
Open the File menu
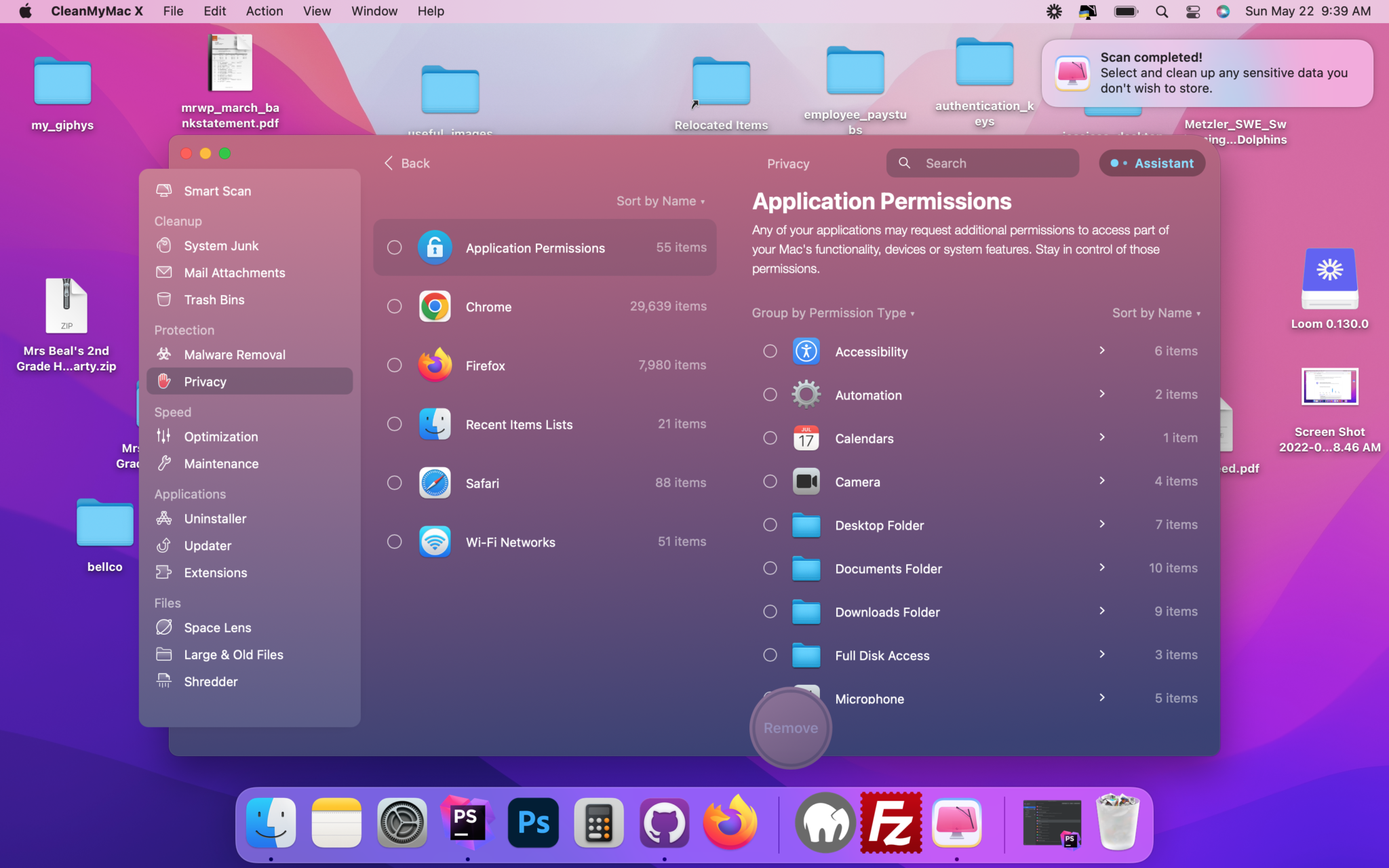tap(173, 12)
